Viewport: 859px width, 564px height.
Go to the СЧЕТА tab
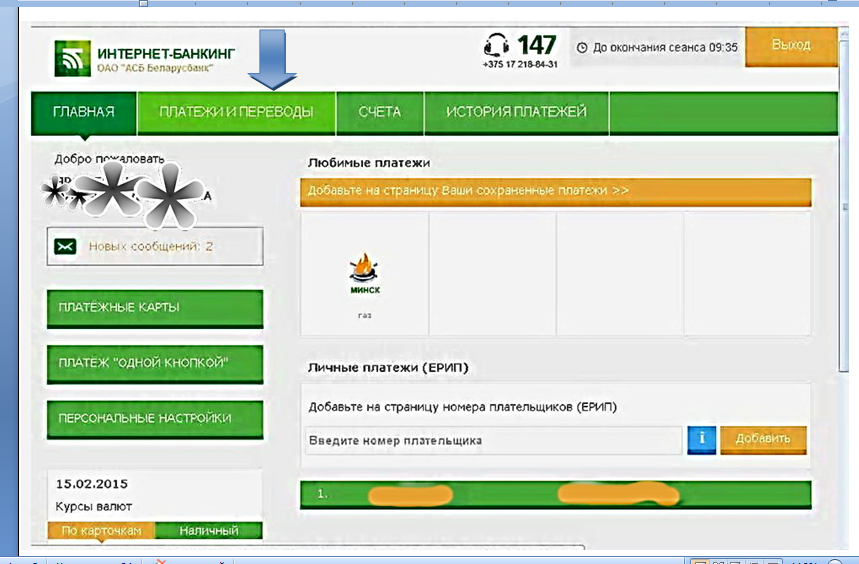tap(379, 112)
